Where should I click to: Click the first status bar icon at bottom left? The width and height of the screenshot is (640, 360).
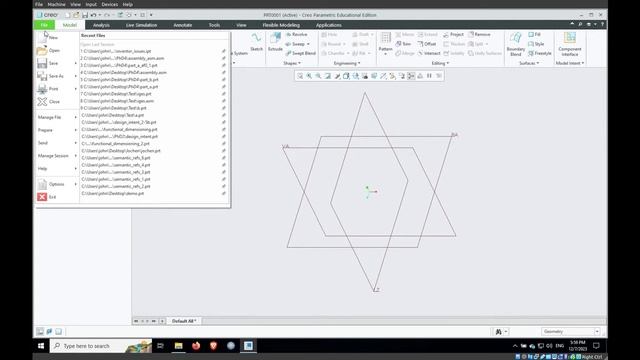point(40,331)
